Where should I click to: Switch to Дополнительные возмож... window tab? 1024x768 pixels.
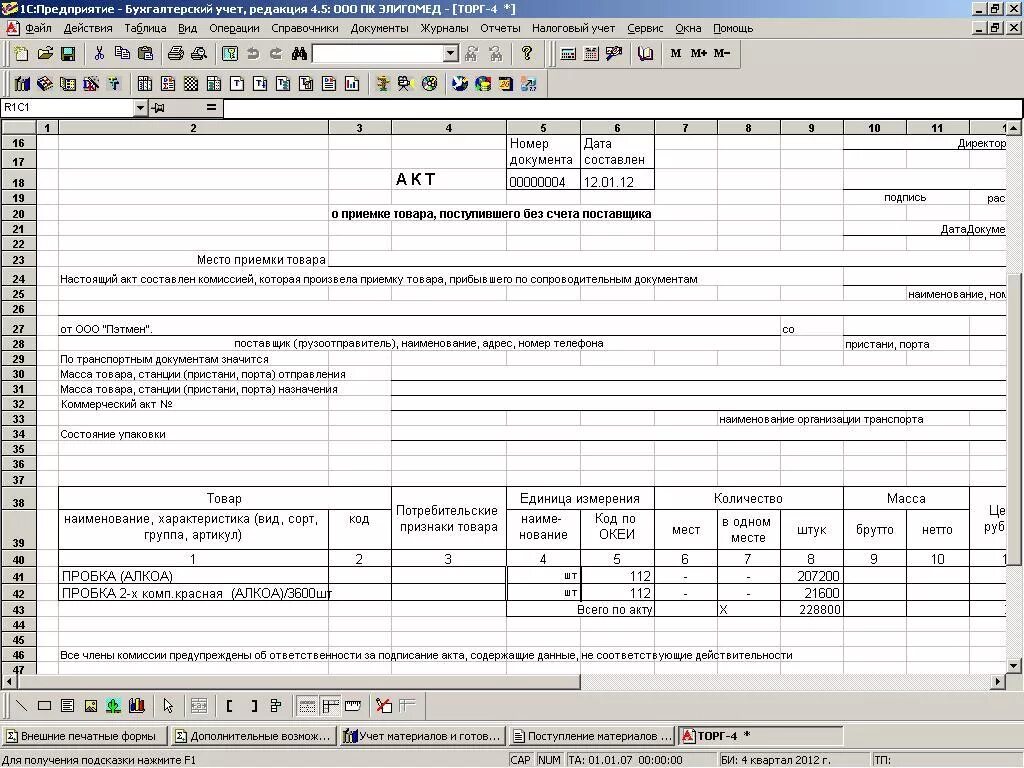pos(254,736)
